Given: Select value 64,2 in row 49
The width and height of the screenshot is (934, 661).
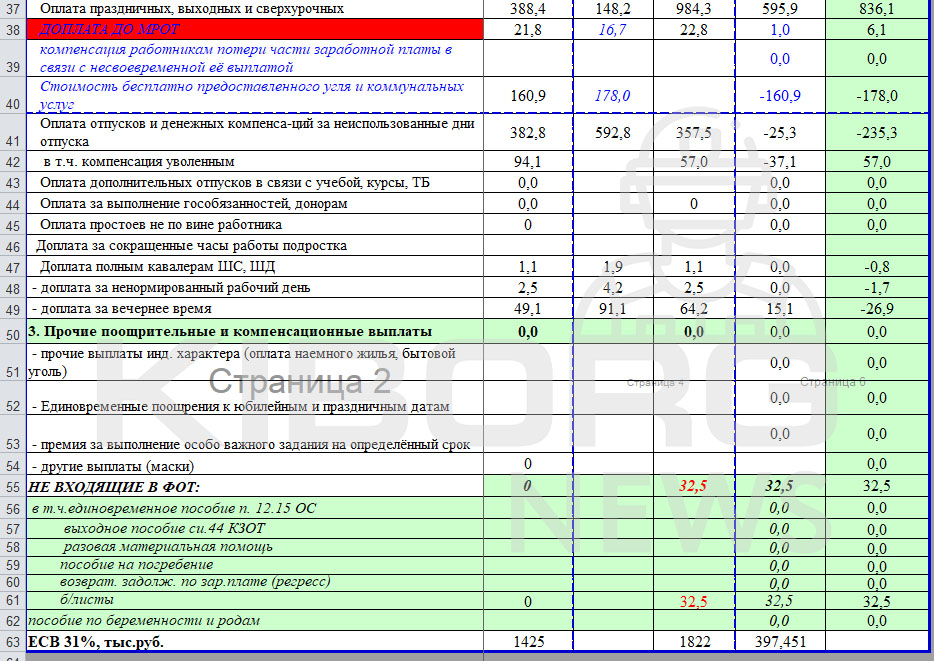Looking at the screenshot, I should (693, 308).
